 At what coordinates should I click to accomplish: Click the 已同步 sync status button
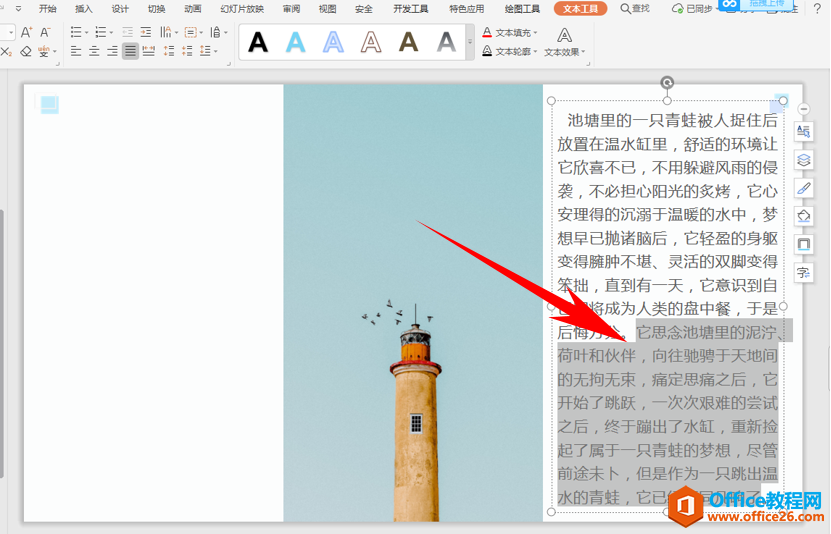(692, 8)
